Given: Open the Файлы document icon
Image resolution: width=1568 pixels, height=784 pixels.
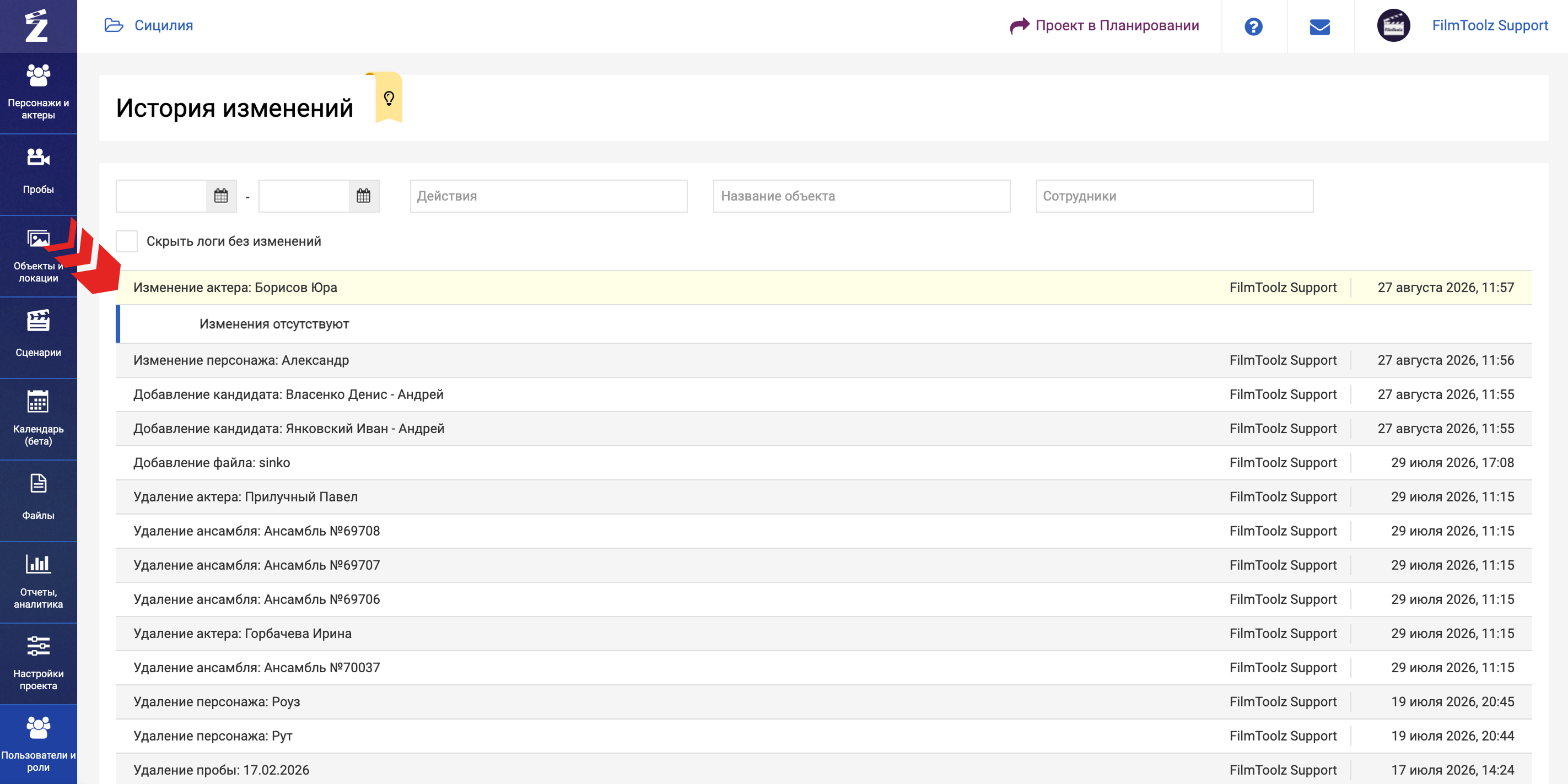Looking at the screenshot, I should 39,483.
